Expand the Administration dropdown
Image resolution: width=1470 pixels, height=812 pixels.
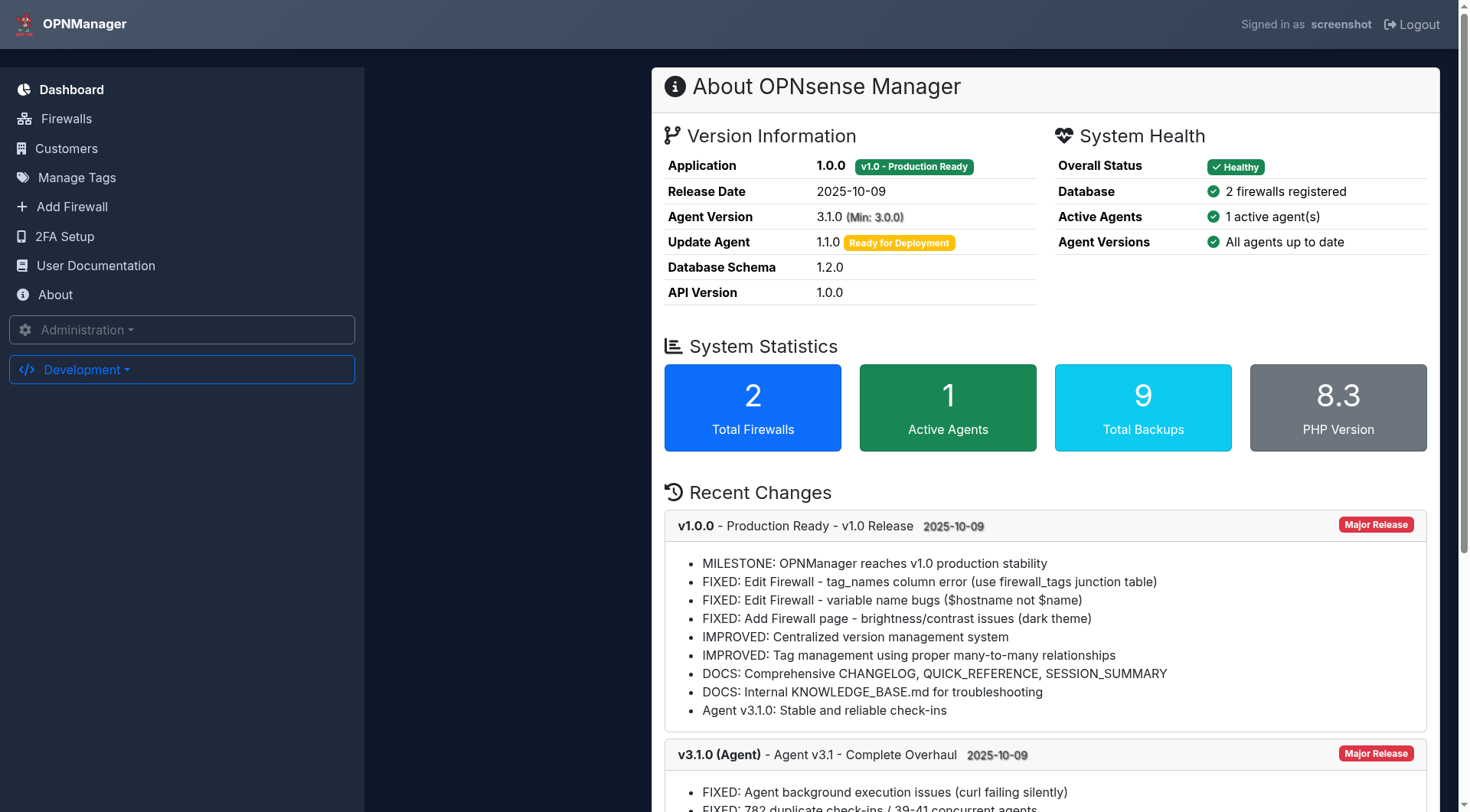pyautogui.click(x=181, y=330)
